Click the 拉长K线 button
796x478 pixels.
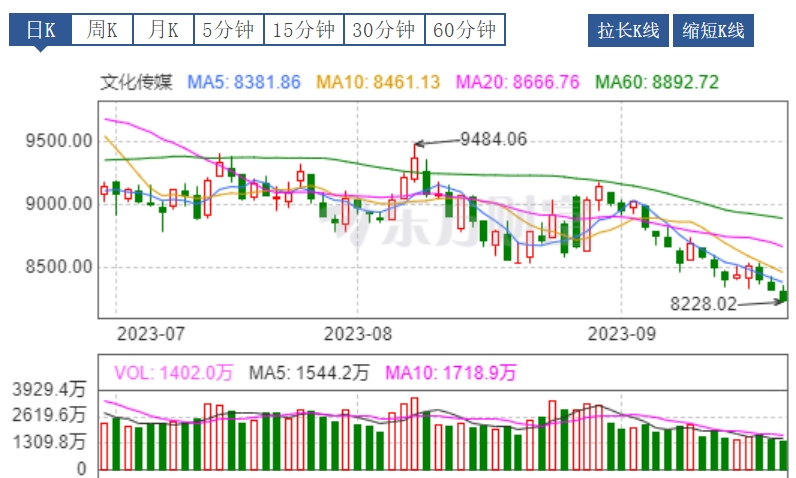point(627,30)
